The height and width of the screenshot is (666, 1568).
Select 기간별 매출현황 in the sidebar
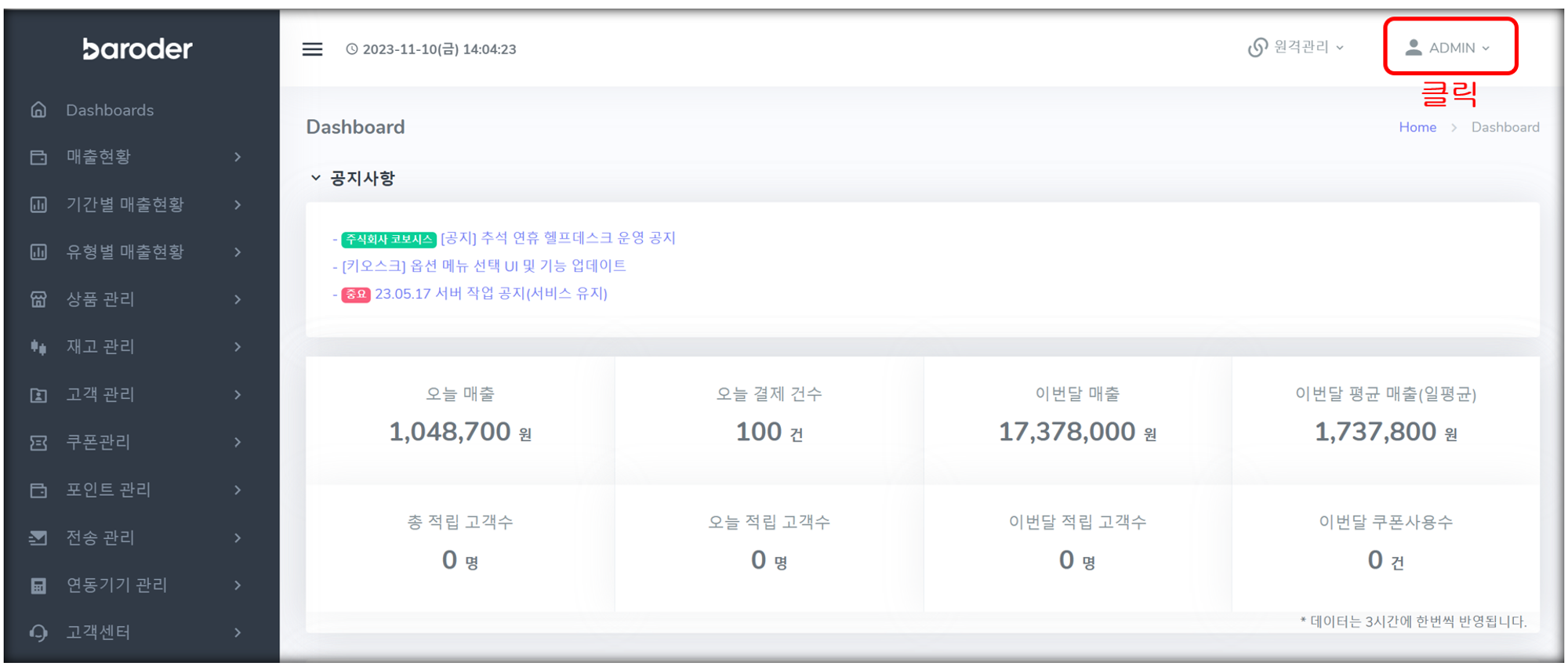click(125, 205)
